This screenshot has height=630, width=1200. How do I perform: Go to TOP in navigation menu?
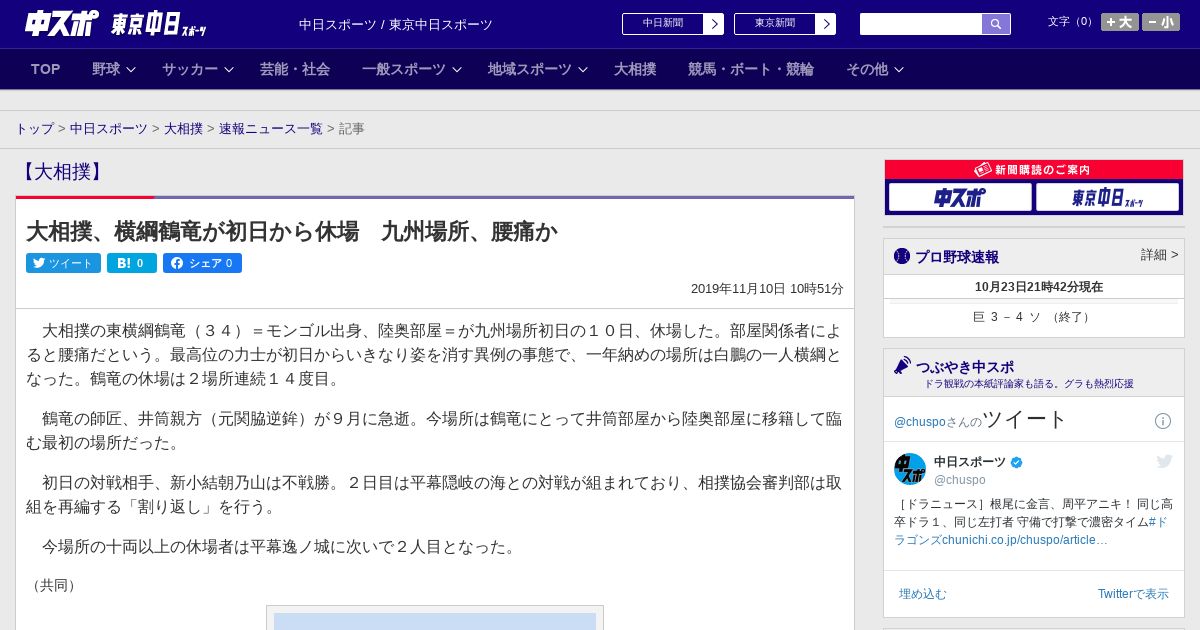pos(46,69)
